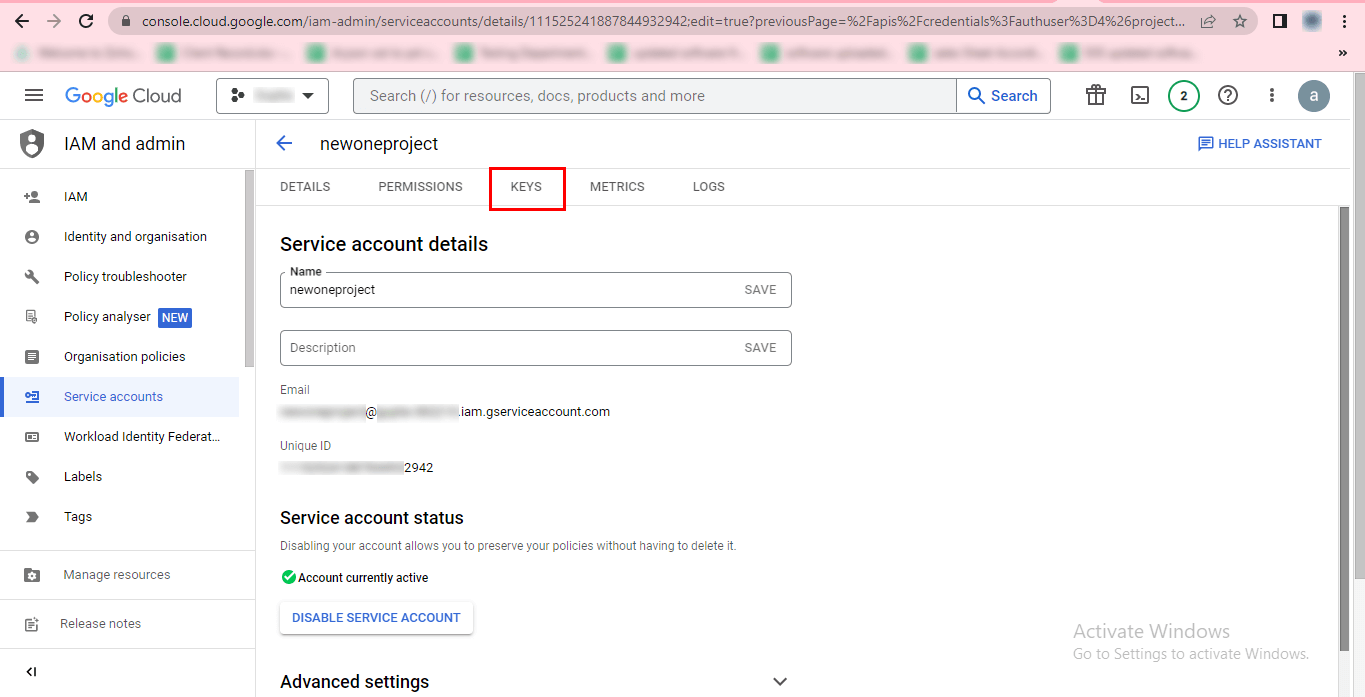Screen dimensions: 1365x697
Task: Click Disable Service Account button
Action: pyautogui.click(x=376, y=618)
